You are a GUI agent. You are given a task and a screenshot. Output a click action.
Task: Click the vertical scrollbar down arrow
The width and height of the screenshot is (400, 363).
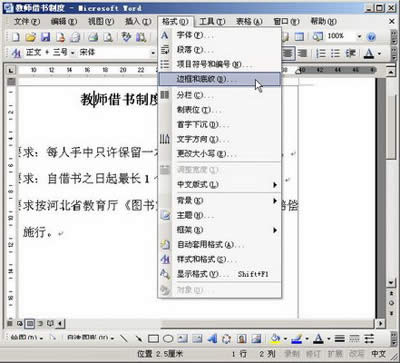391,283
